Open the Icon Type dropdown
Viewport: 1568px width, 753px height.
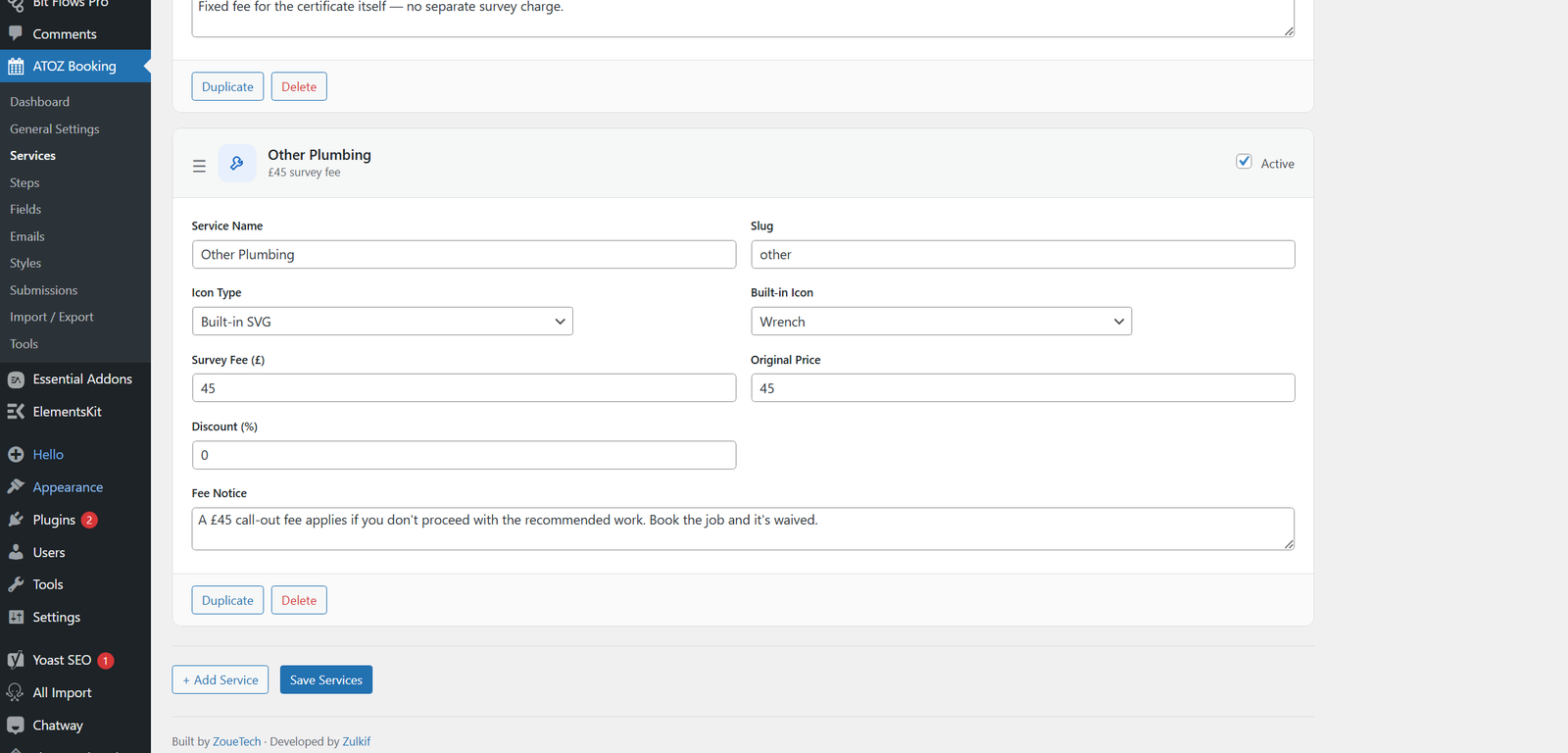pyautogui.click(x=382, y=322)
